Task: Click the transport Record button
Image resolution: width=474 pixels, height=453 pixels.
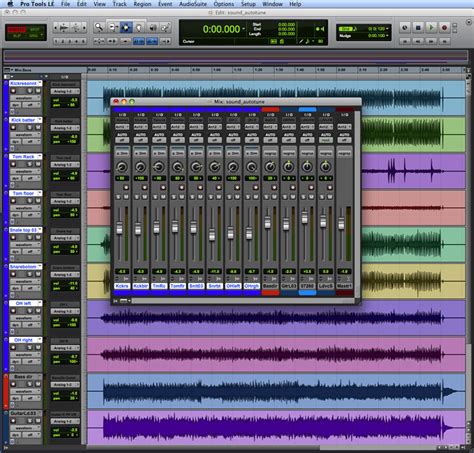Action: (x=444, y=28)
